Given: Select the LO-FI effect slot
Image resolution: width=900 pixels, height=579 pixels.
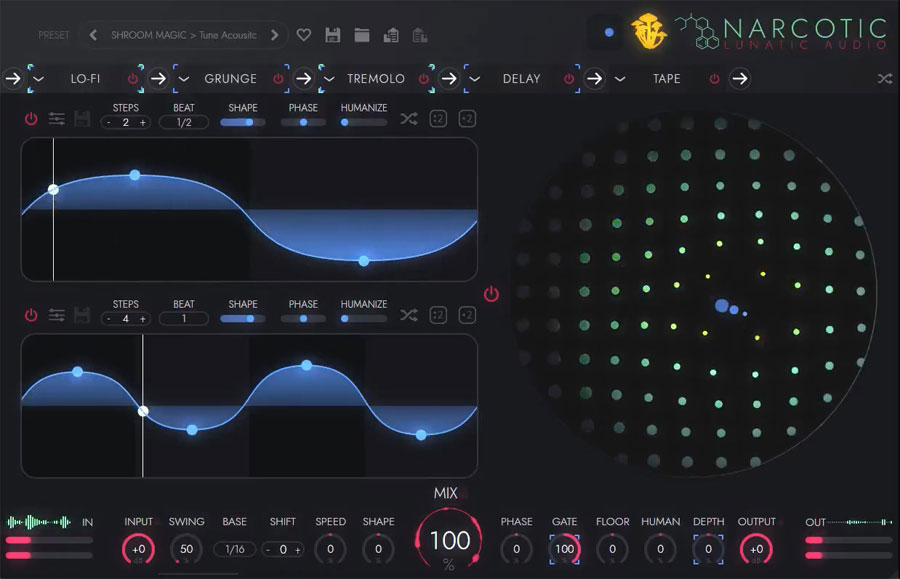Looking at the screenshot, I should [85, 79].
